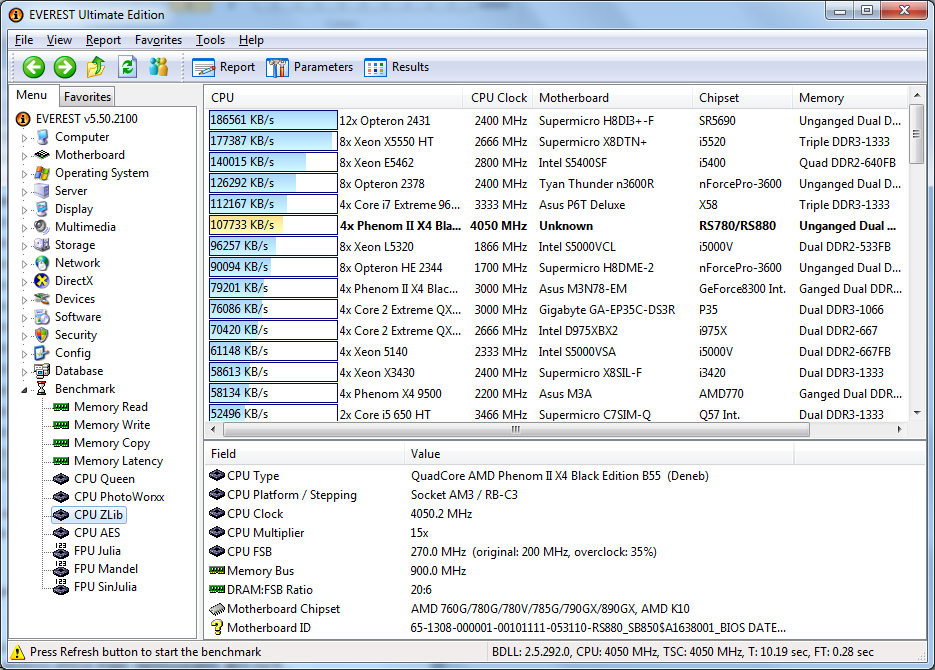Sort by the Memory column header
Image resolution: width=935 pixels, height=670 pixels.
point(849,98)
